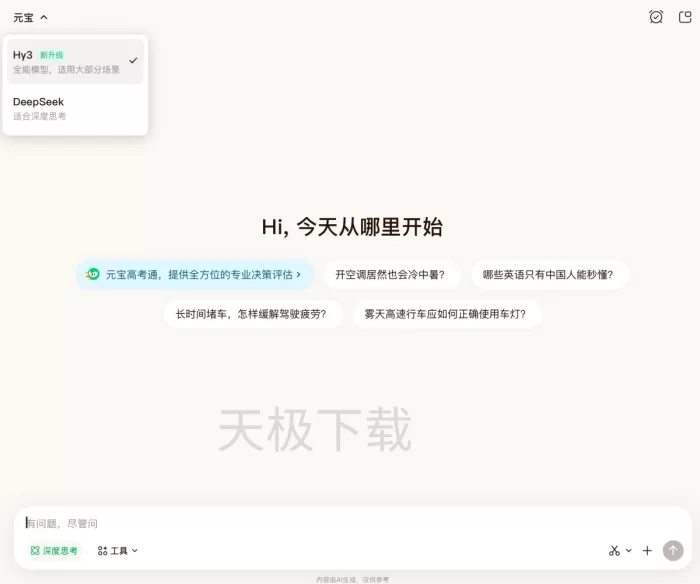The image size is (700, 584).
Task: Click the 适合深度思考 description under DeepSeek
Action: (x=39, y=117)
